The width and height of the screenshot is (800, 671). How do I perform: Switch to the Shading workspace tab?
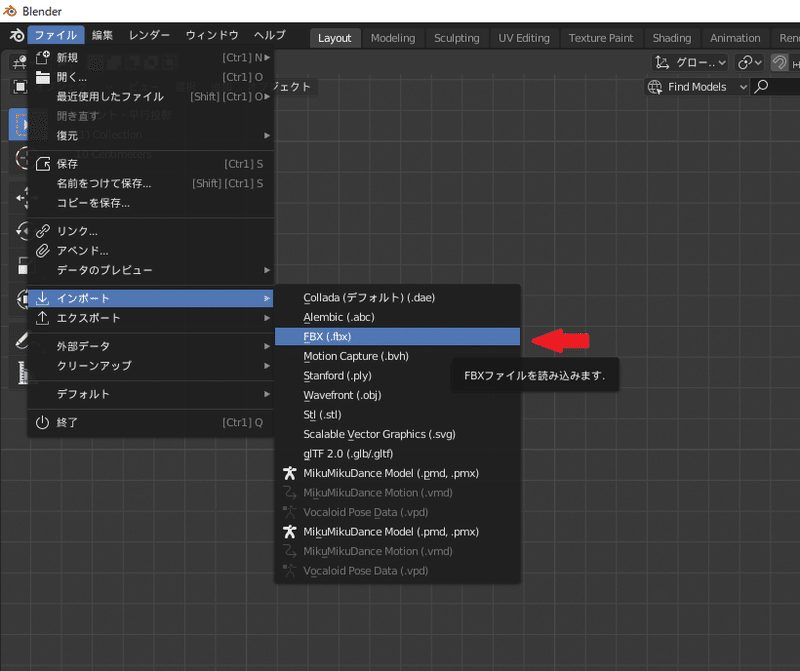point(671,38)
